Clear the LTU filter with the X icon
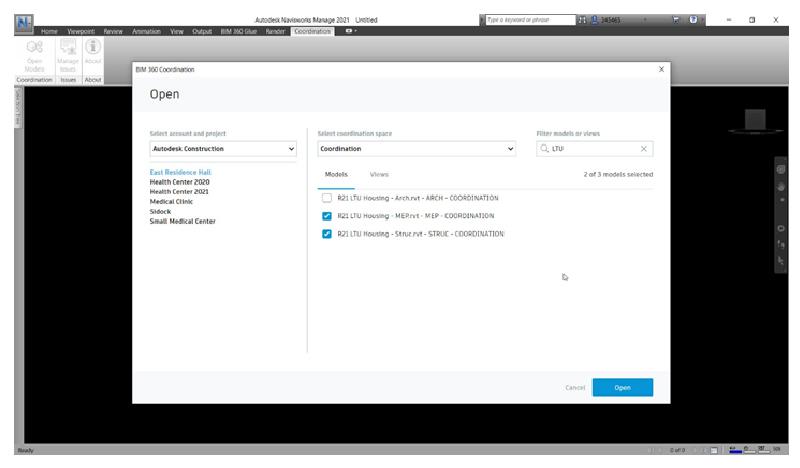This screenshot has width=800, height=468. [x=644, y=149]
